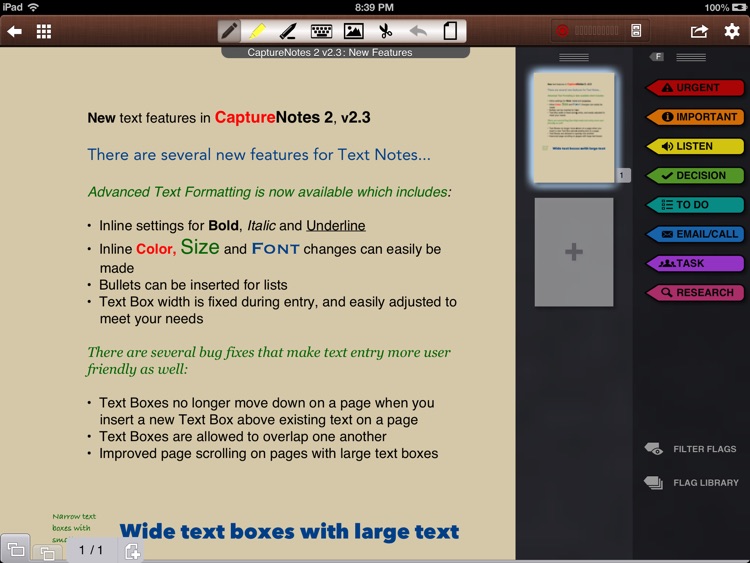Add a new page with plus thumbnail
750x563 pixels.
(x=574, y=252)
